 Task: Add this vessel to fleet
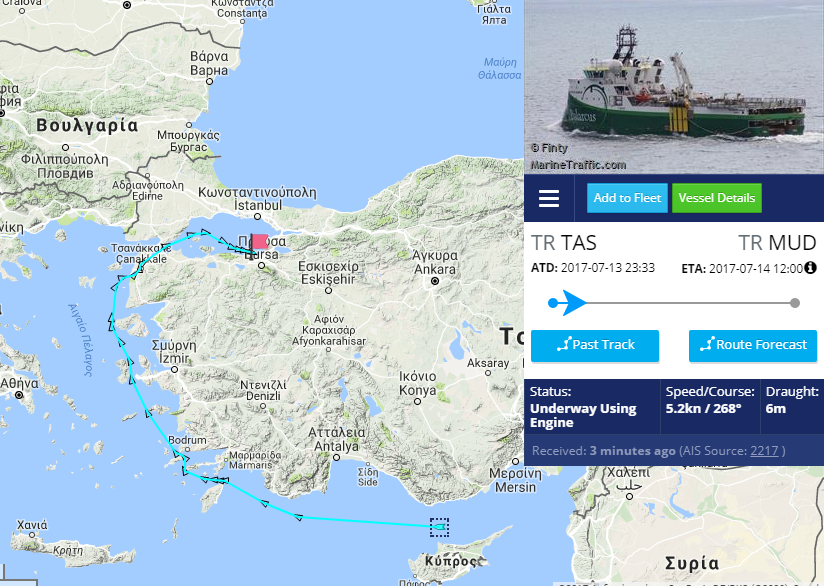(627, 198)
